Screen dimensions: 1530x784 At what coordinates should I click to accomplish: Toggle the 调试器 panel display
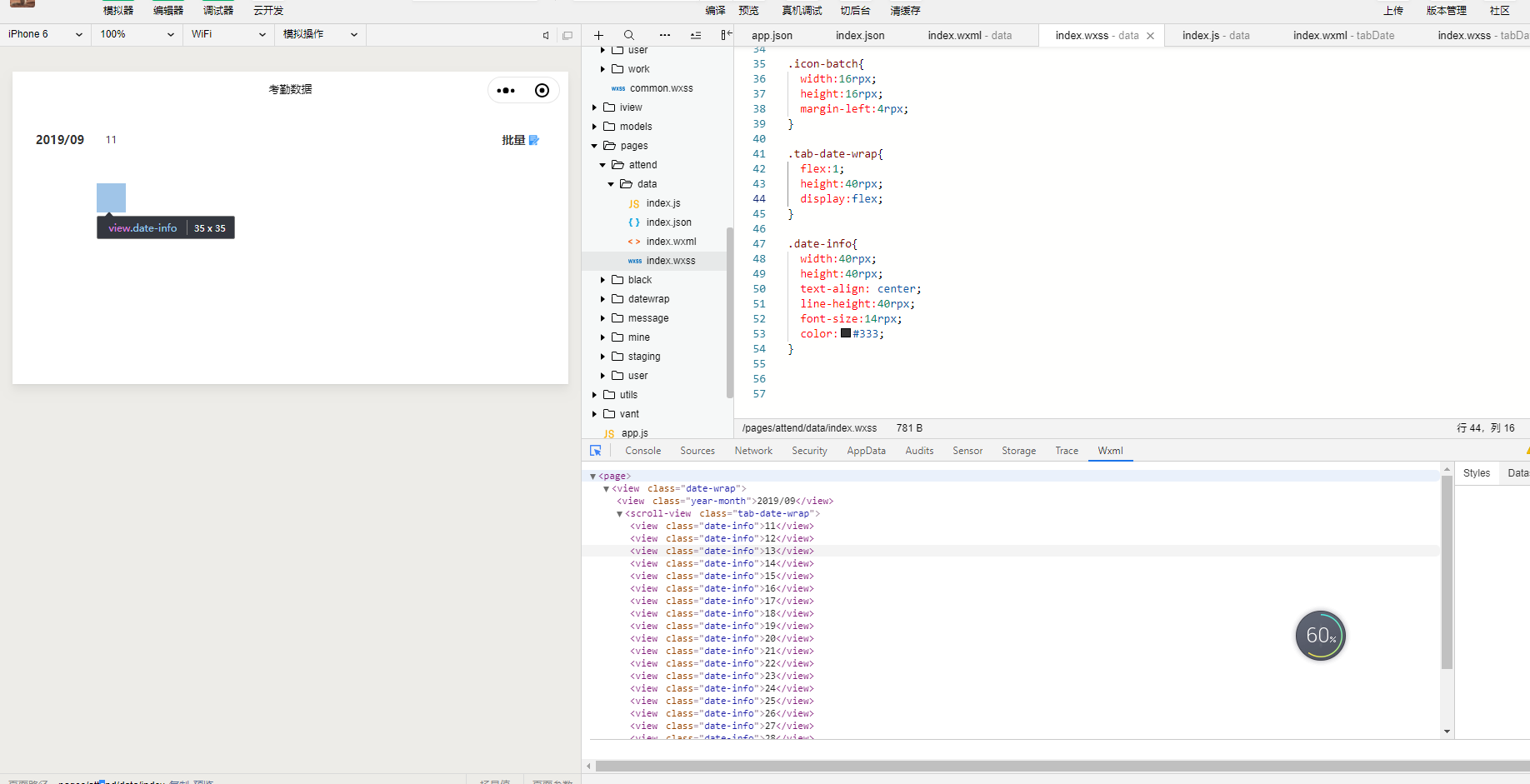pos(218,10)
